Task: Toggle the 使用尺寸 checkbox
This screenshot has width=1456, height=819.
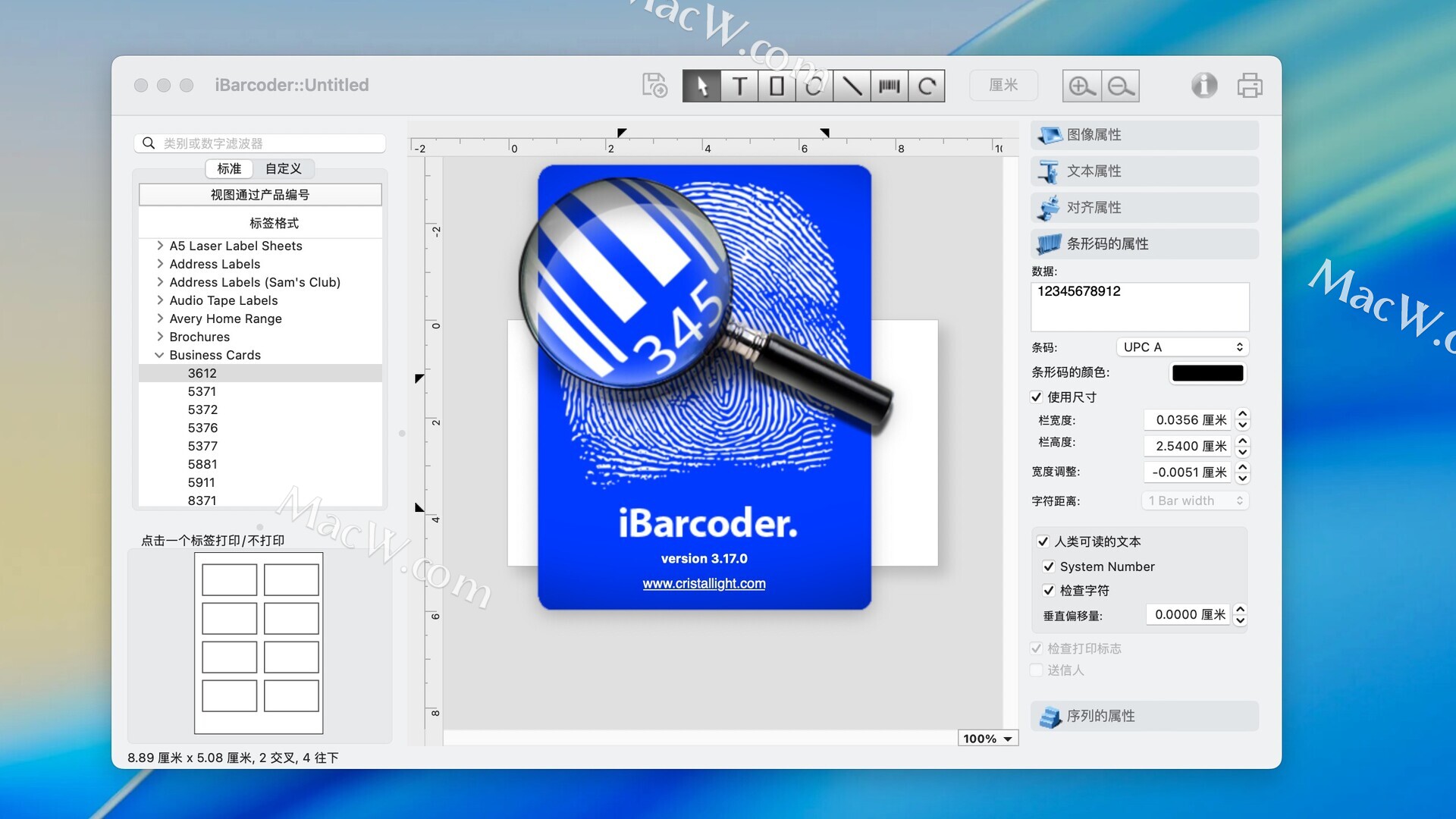Action: coord(1037,397)
